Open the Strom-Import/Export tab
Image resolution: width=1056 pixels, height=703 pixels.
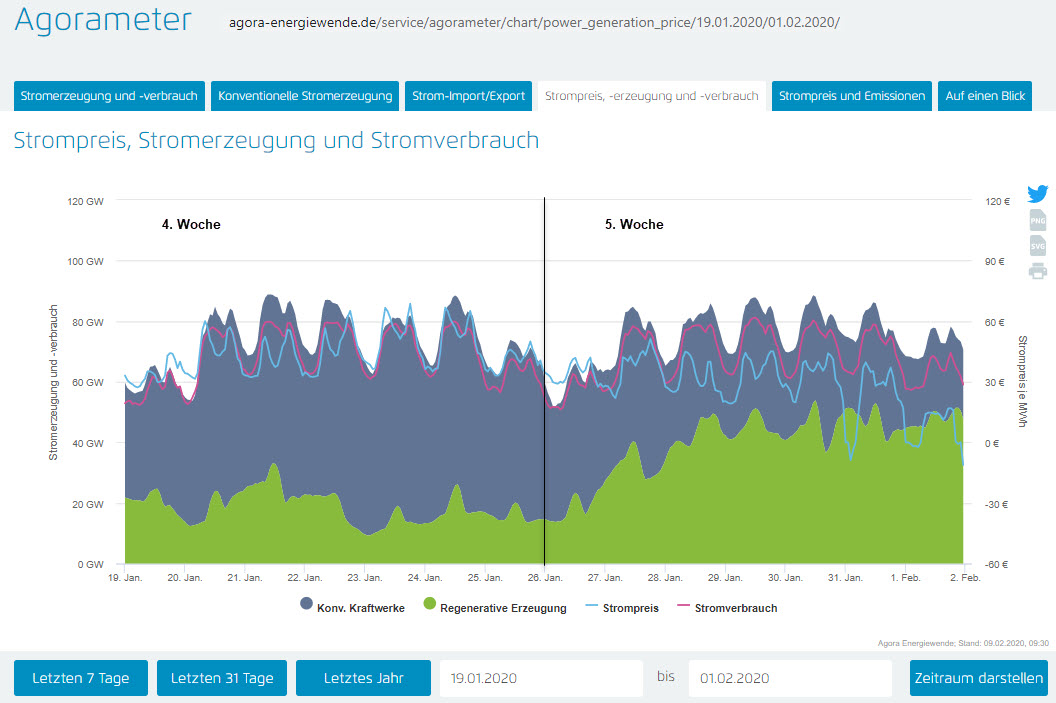coord(468,96)
